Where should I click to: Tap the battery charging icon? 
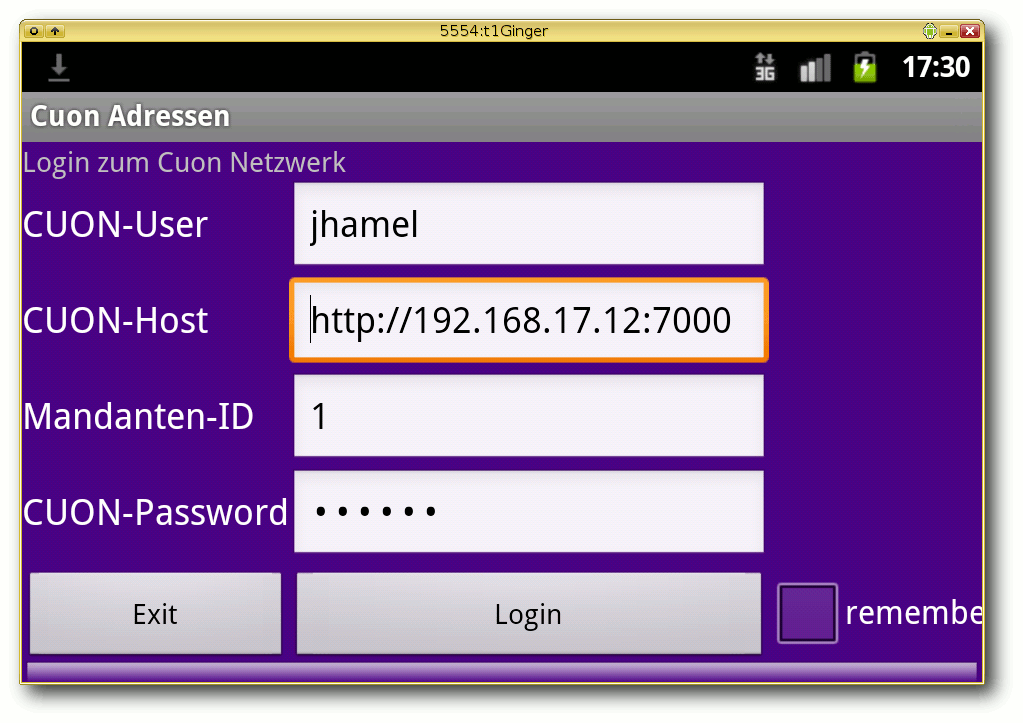864,67
